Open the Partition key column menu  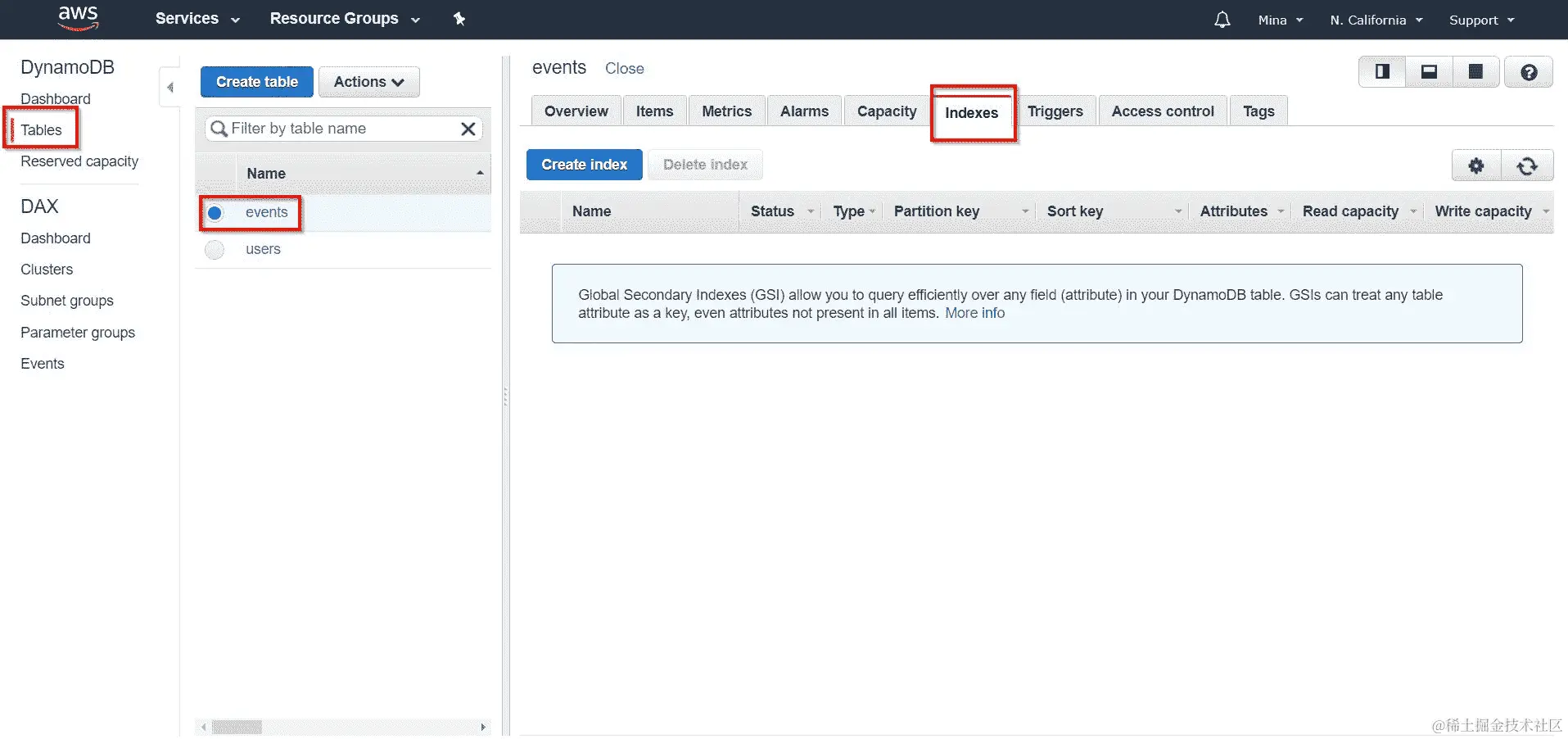[1025, 211]
